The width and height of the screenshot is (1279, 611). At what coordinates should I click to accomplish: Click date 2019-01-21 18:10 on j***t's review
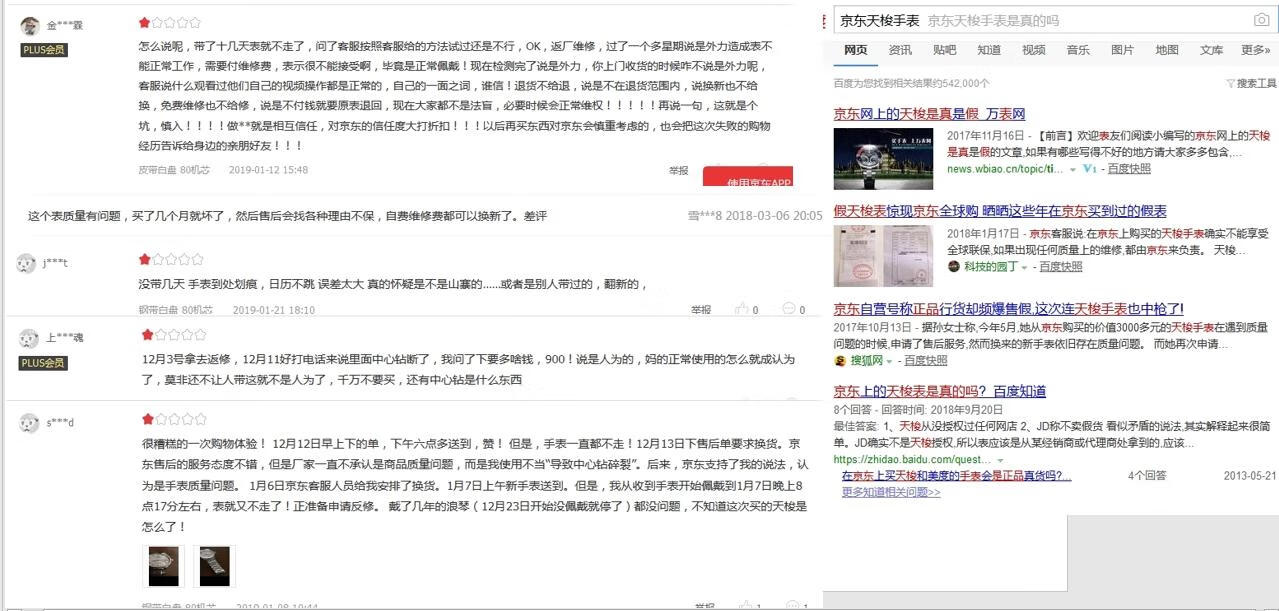click(x=274, y=310)
